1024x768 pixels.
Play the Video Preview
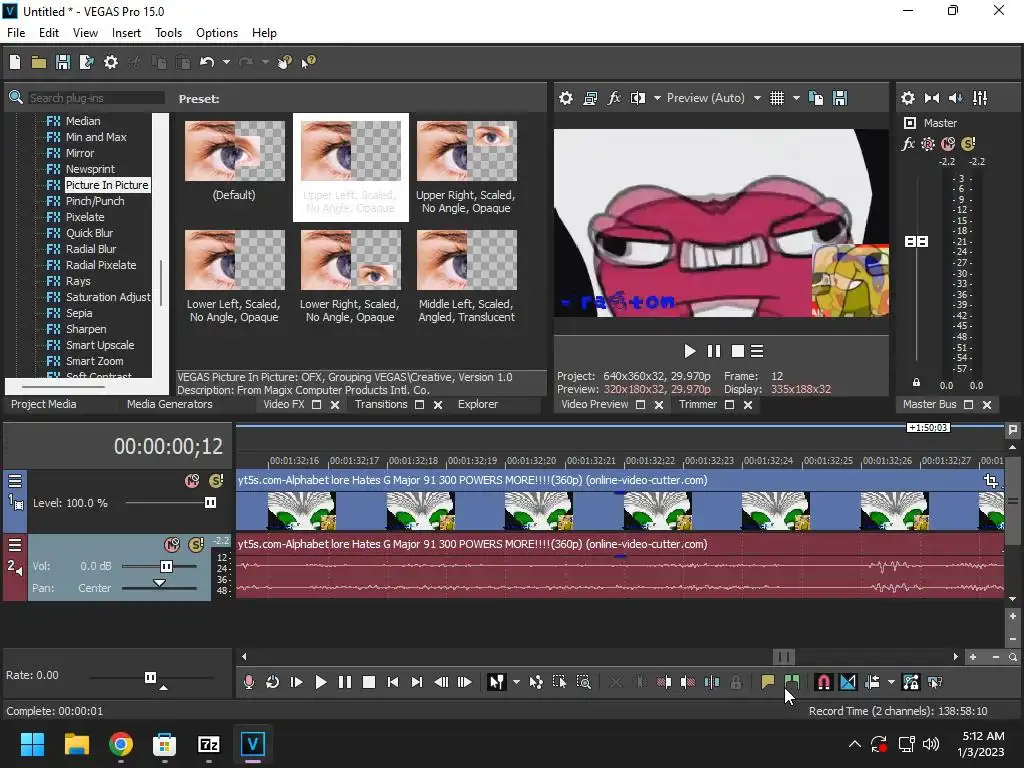690,351
